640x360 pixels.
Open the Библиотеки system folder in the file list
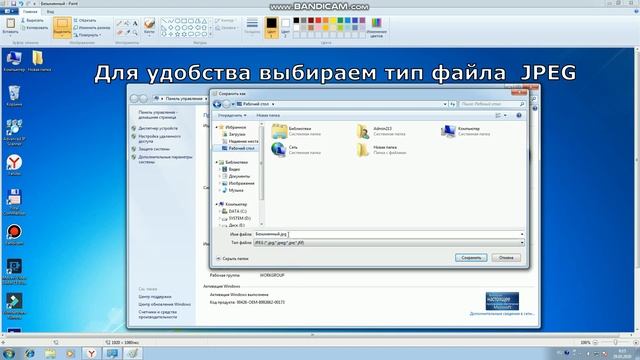pos(296,131)
